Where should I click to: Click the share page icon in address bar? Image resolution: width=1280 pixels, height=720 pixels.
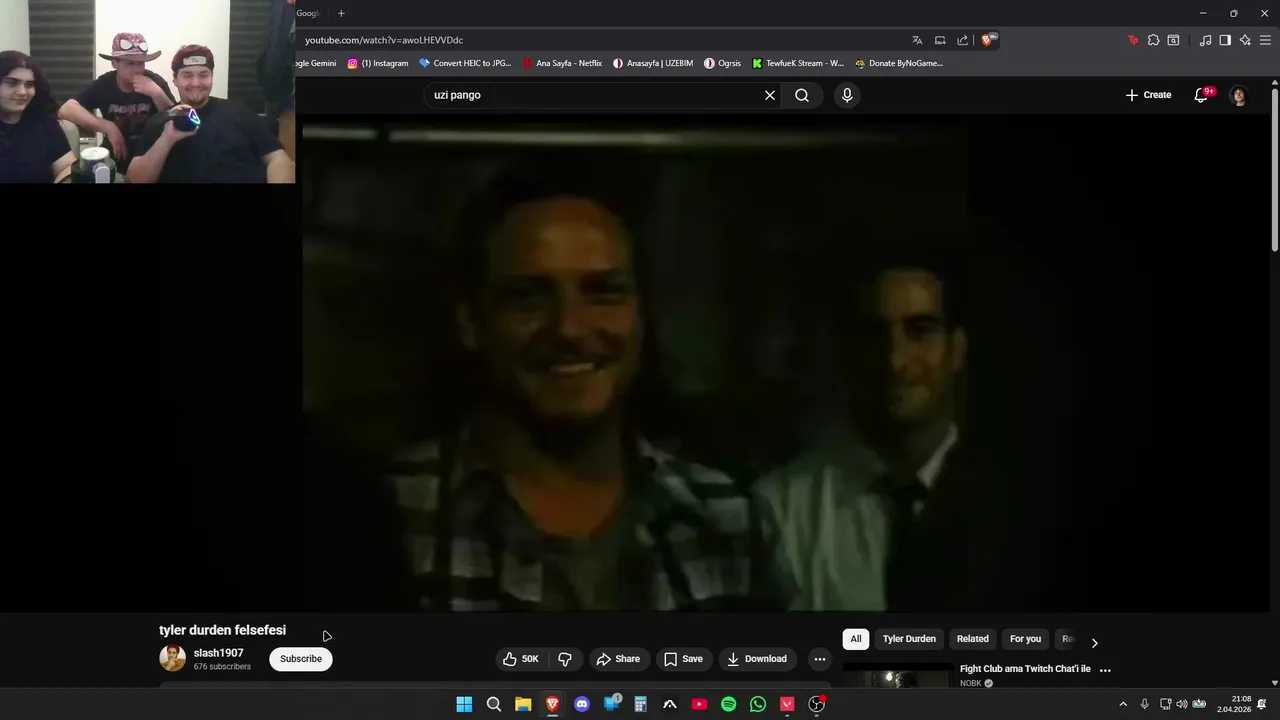click(x=962, y=40)
